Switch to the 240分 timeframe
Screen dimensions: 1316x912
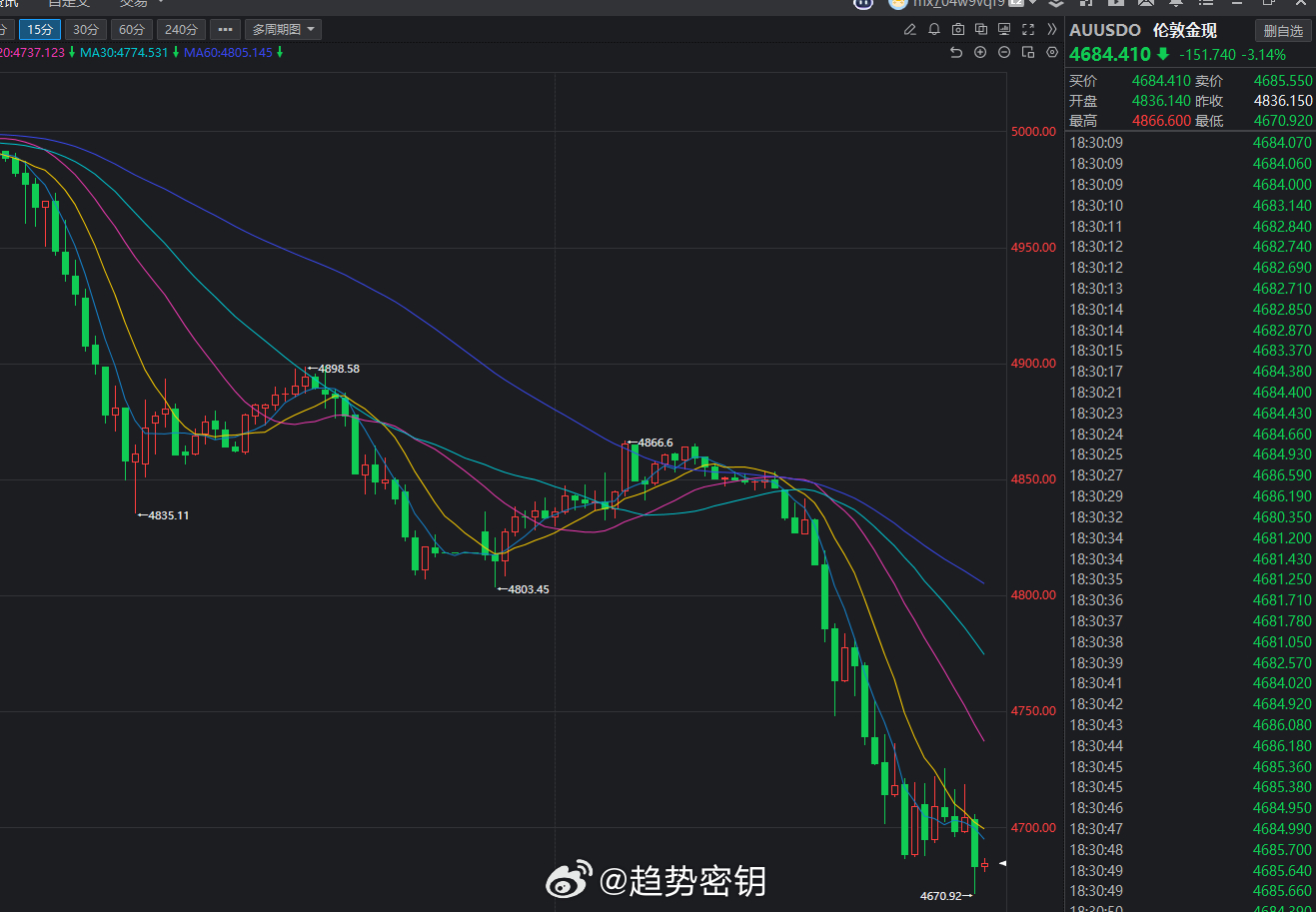point(181,30)
